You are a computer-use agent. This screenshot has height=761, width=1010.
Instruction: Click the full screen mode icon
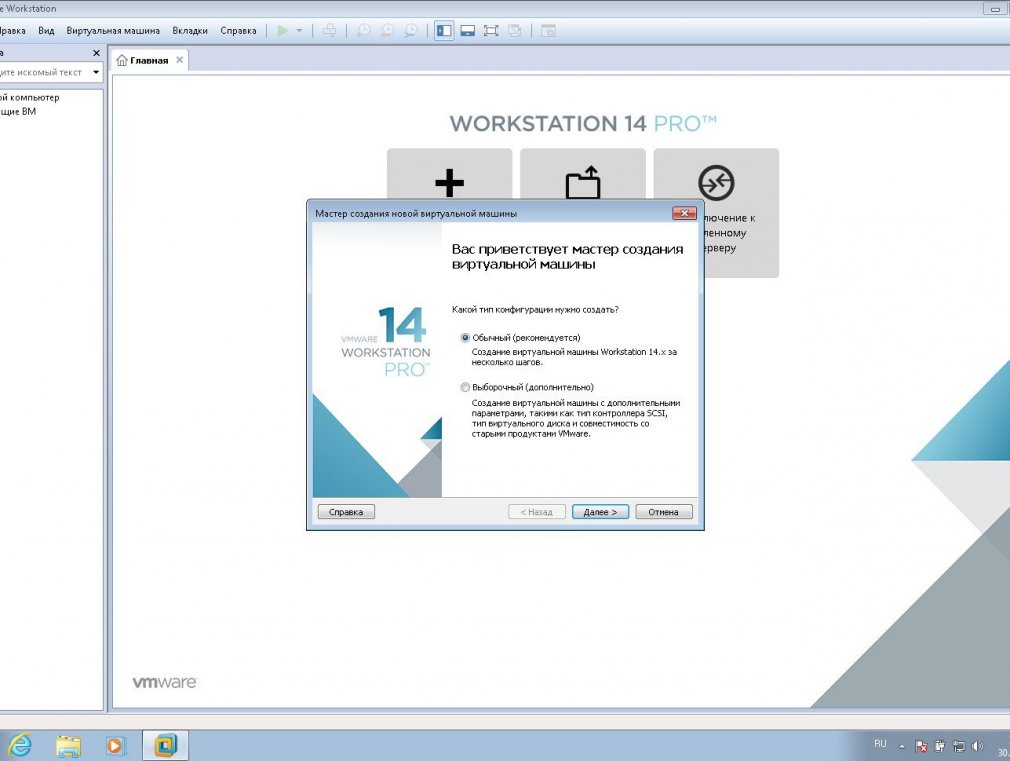point(491,30)
